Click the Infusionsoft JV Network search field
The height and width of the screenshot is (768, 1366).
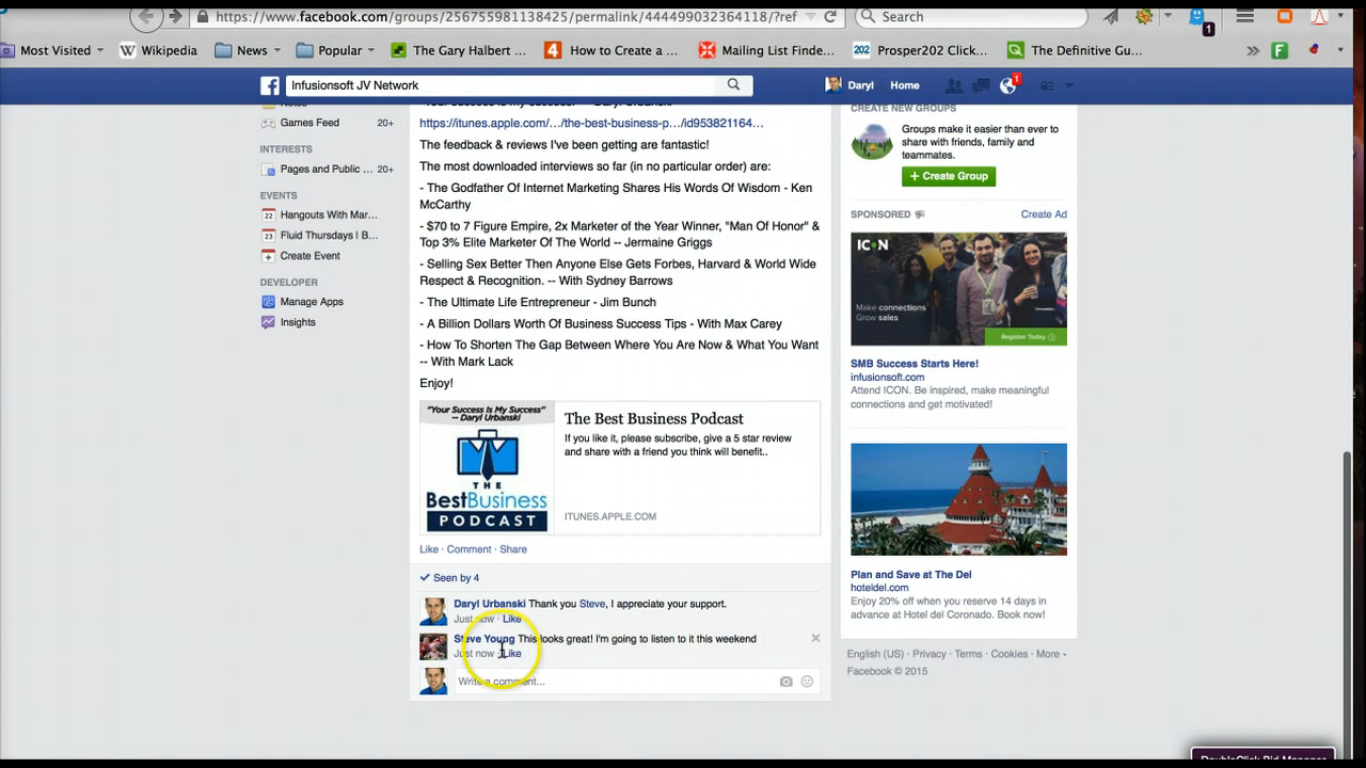(500, 86)
